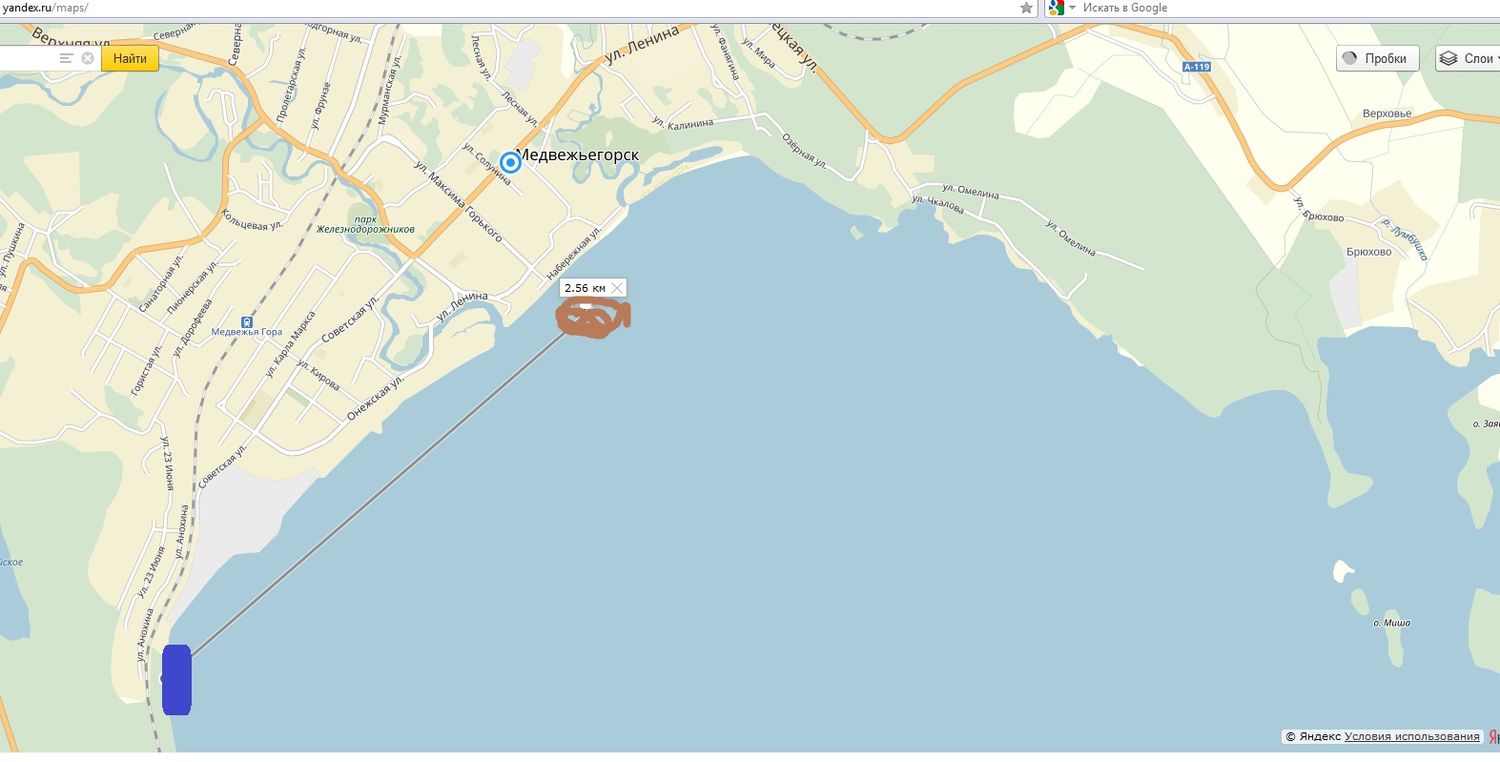This screenshot has height=762, width=1500.
Task: Click the парк Железнодорожников label
Action: coord(365,223)
